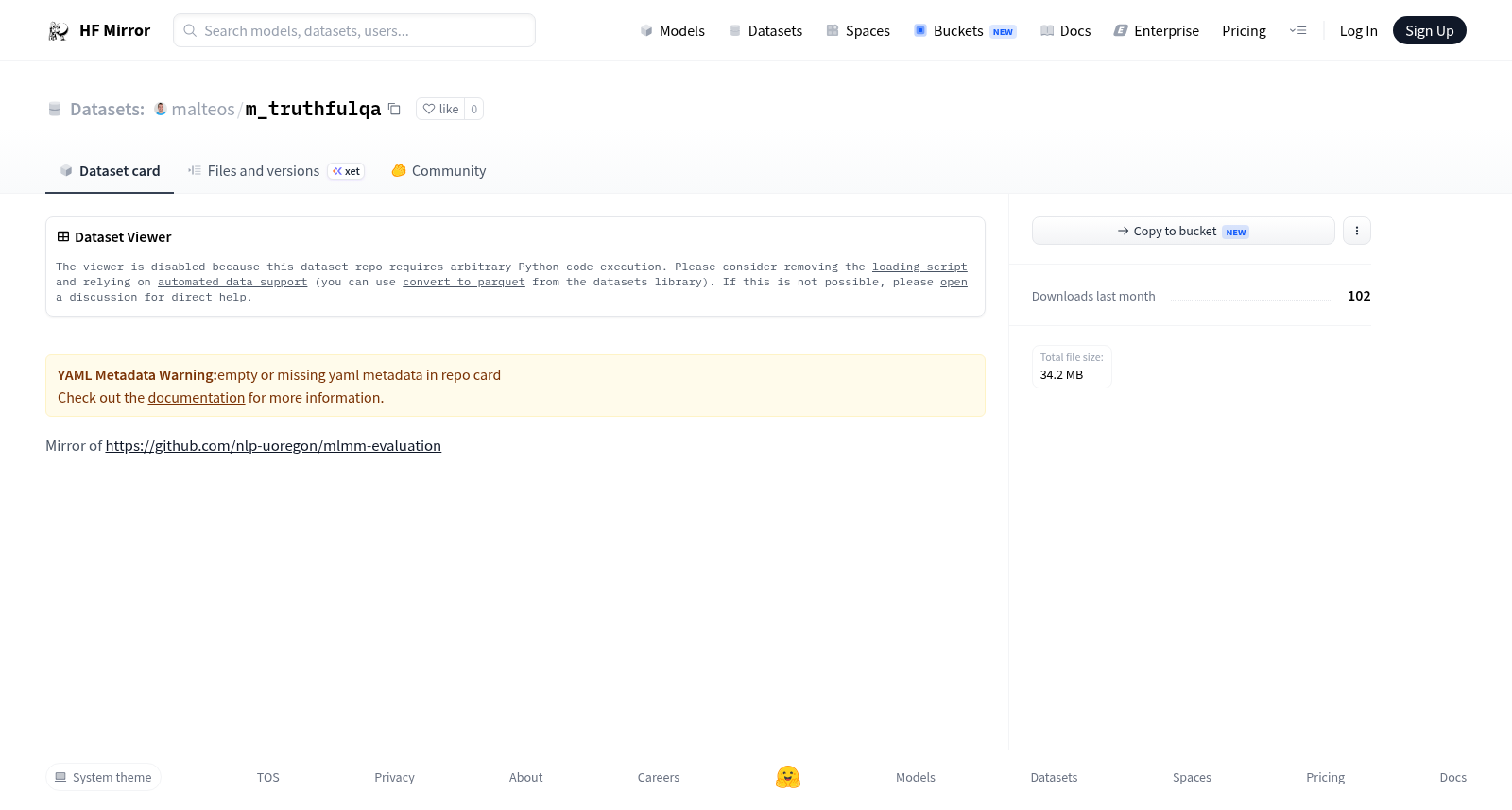Open Pricing in top navigation
The width and height of the screenshot is (1512, 810).
click(1244, 31)
